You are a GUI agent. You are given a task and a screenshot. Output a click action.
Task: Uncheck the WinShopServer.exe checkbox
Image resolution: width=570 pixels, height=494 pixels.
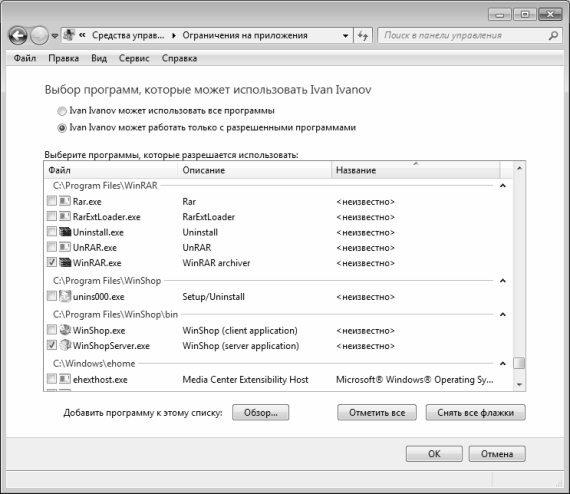pyautogui.click(x=52, y=345)
